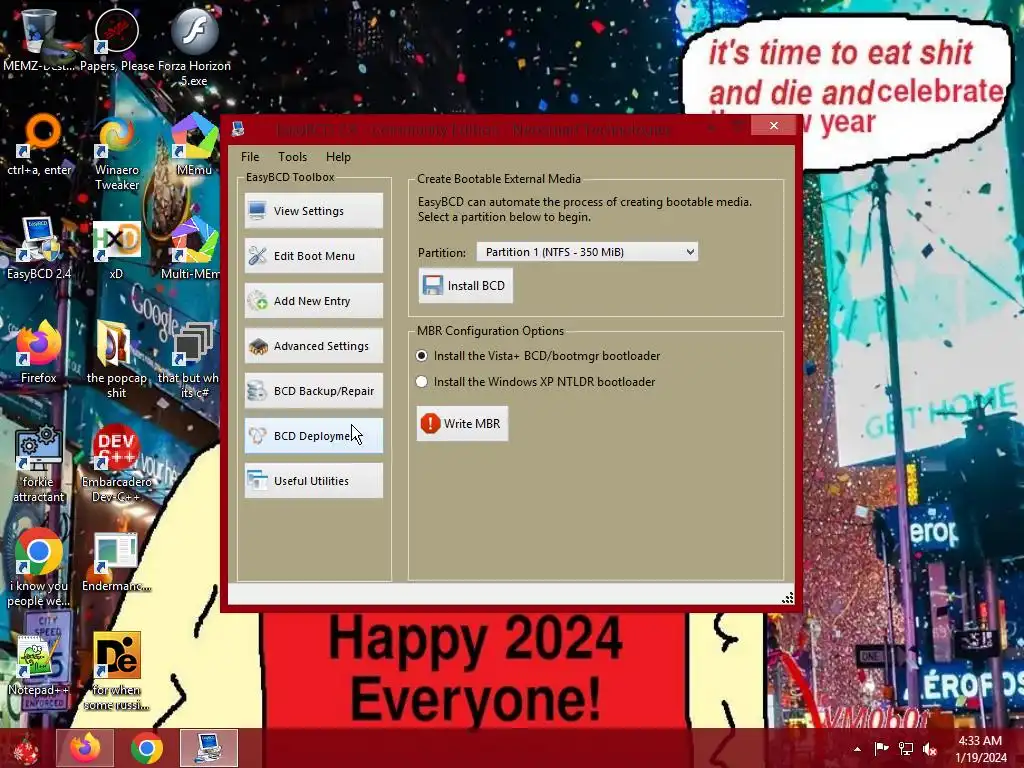Select Notepad++ desktop shortcut
The height and width of the screenshot is (768, 1024).
[39, 666]
